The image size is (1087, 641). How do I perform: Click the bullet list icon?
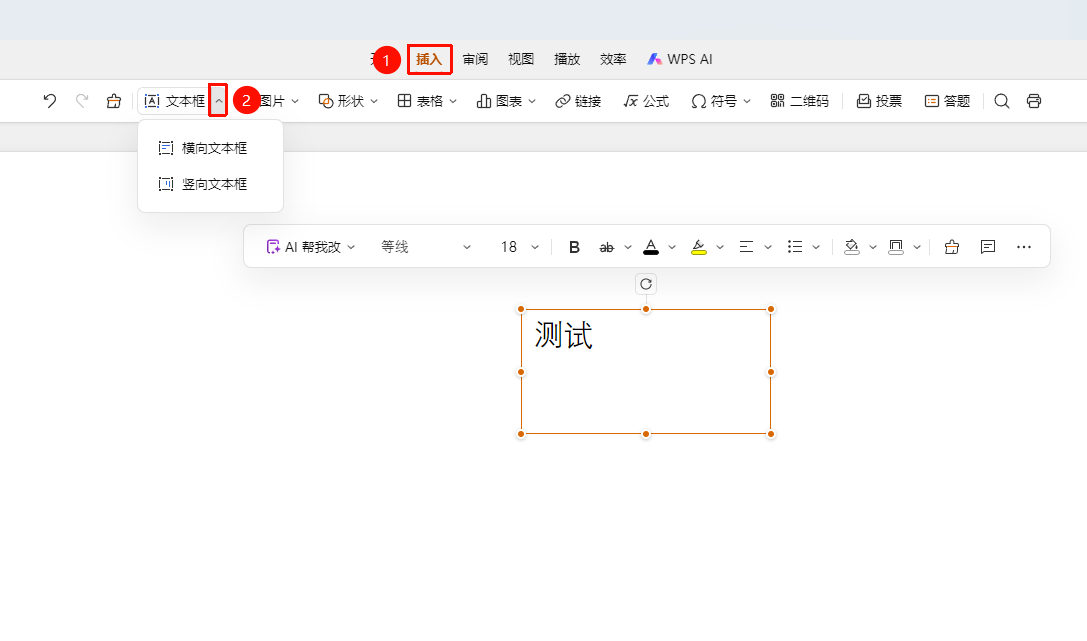tap(795, 247)
